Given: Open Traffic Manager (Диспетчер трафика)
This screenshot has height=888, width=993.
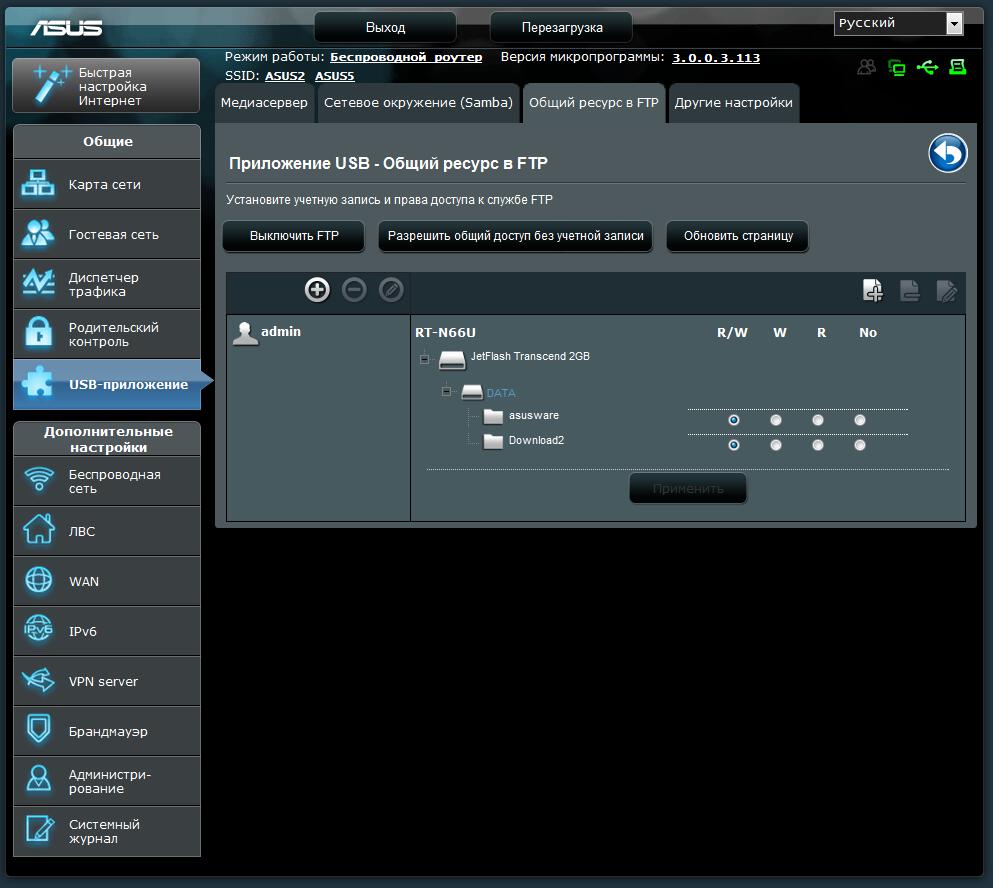Looking at the screenshot, I should [x=107, y=284].
